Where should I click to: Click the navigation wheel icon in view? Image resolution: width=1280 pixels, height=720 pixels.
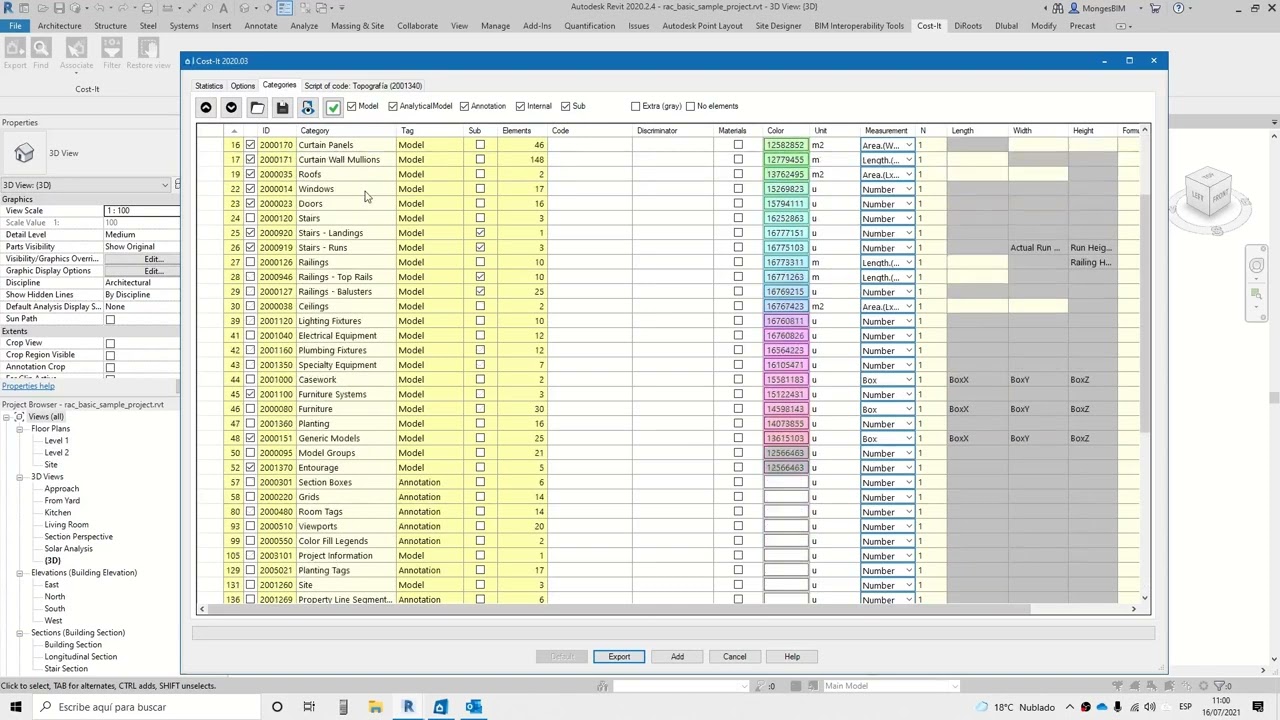[x=1256, y=265]
